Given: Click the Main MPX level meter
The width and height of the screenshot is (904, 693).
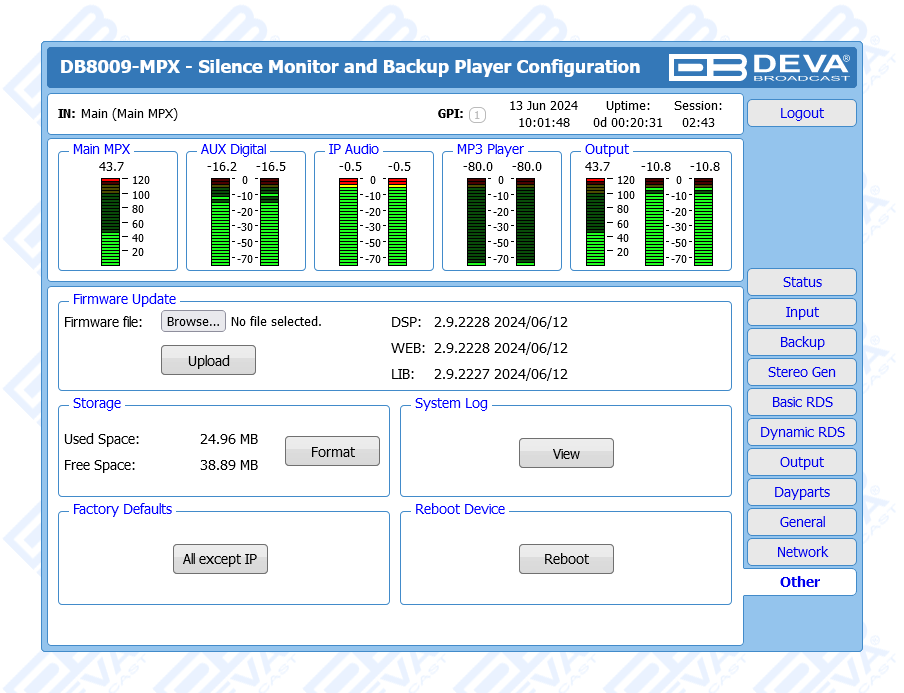Looking at the screenshot, I should click(x=110, y=221).
